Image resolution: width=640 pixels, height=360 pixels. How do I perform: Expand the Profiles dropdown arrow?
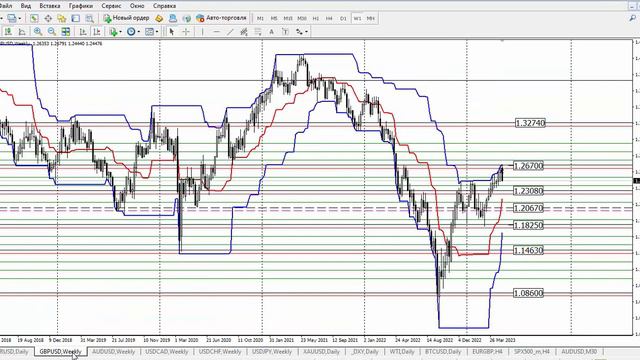tap(20, 18)
